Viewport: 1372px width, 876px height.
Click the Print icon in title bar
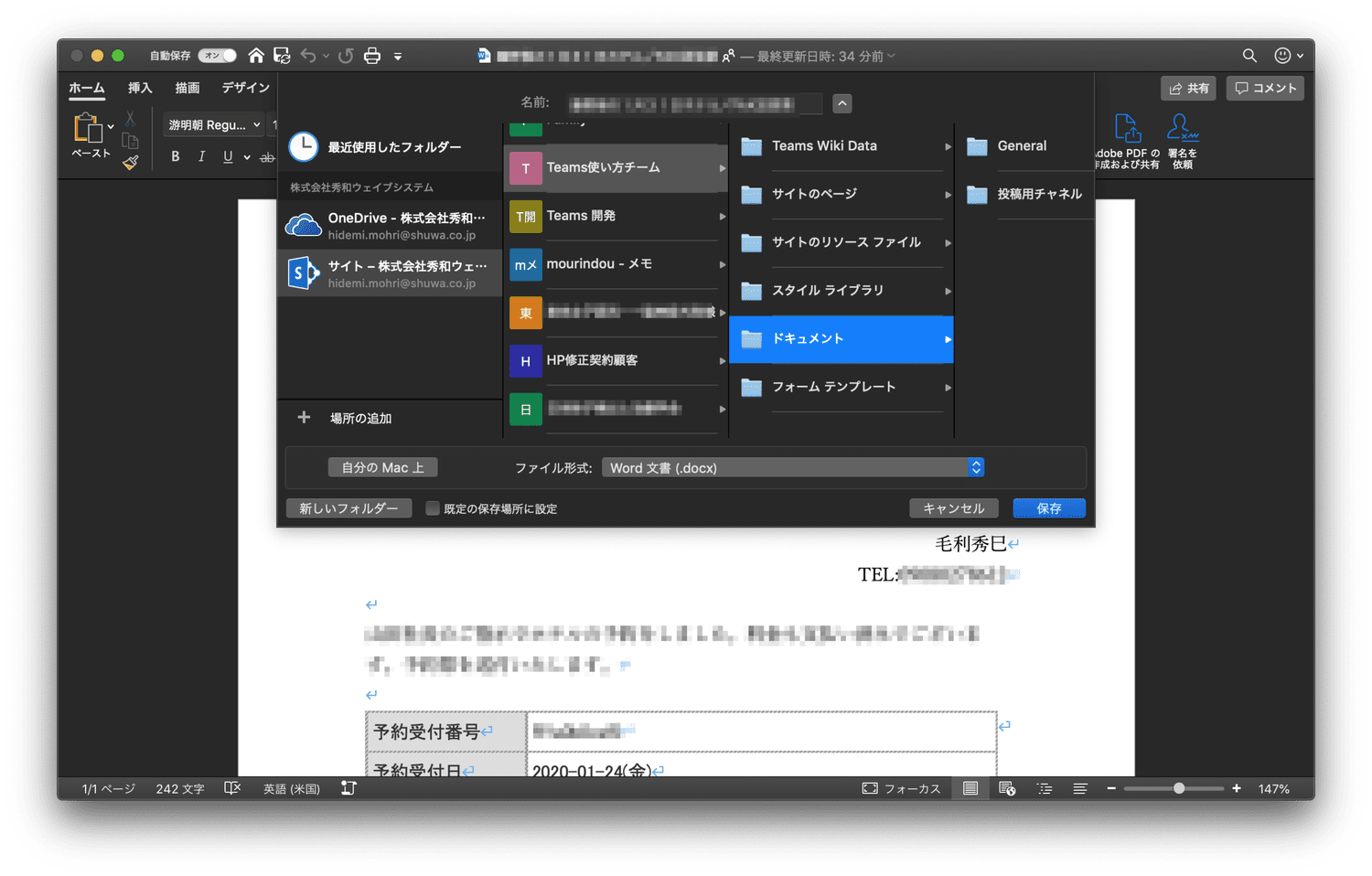click(372, 56)
